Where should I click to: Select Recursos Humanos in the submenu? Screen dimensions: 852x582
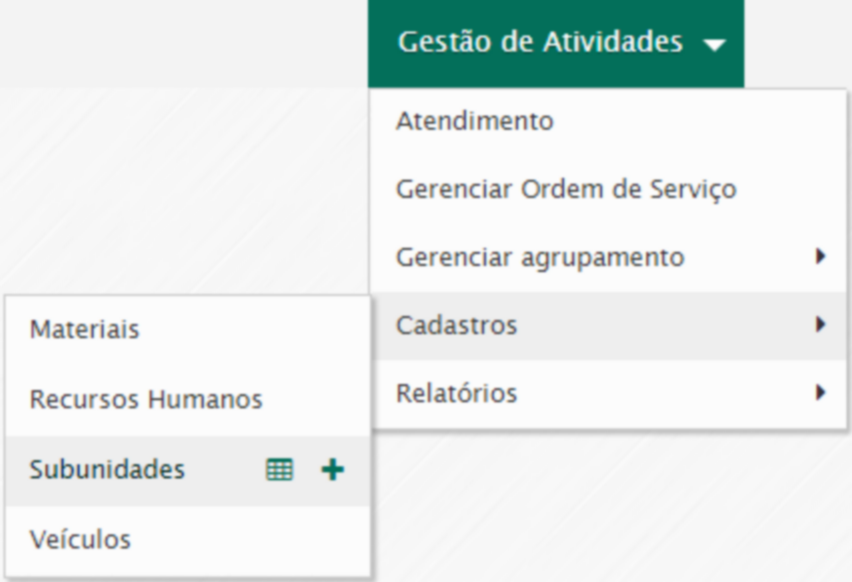[146, 400]
